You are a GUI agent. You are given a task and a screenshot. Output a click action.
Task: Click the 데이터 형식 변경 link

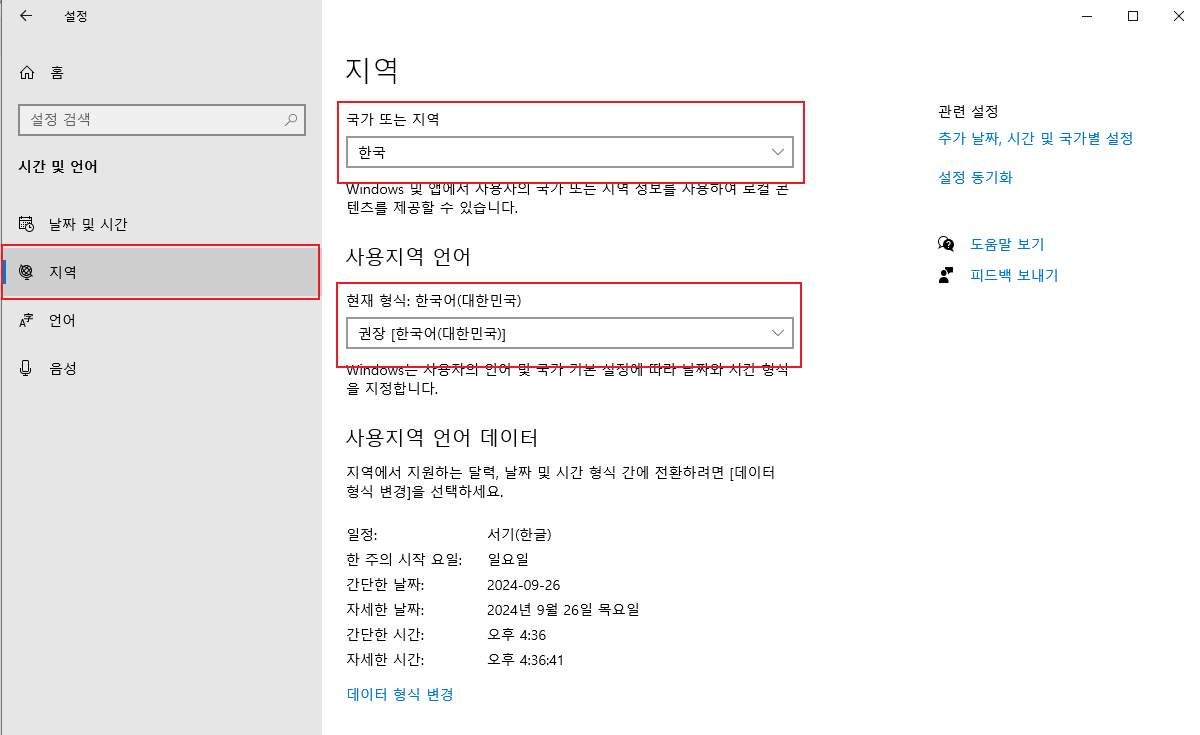click(x=400, y=694)
